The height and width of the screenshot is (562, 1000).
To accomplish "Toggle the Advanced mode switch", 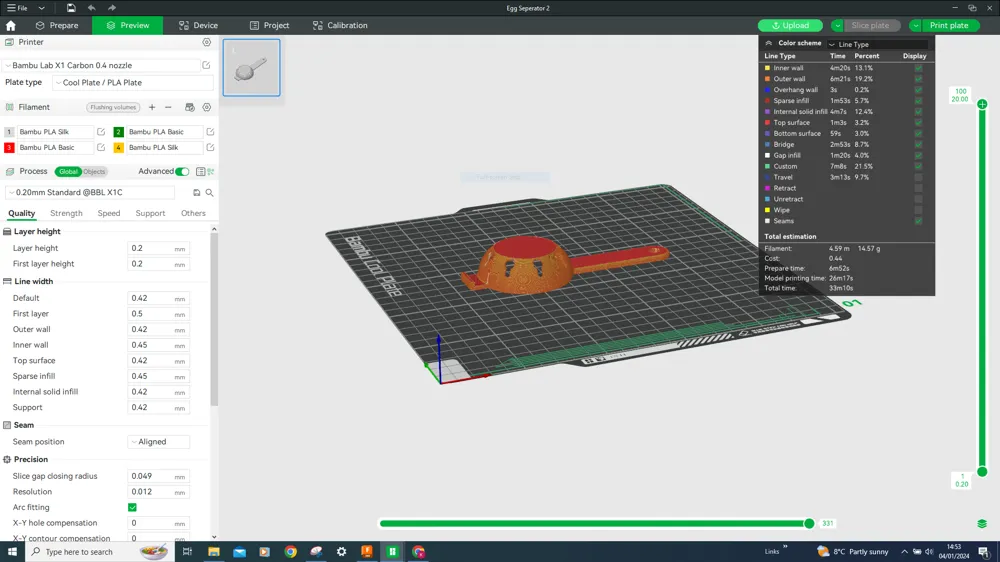I will (182, 172).
